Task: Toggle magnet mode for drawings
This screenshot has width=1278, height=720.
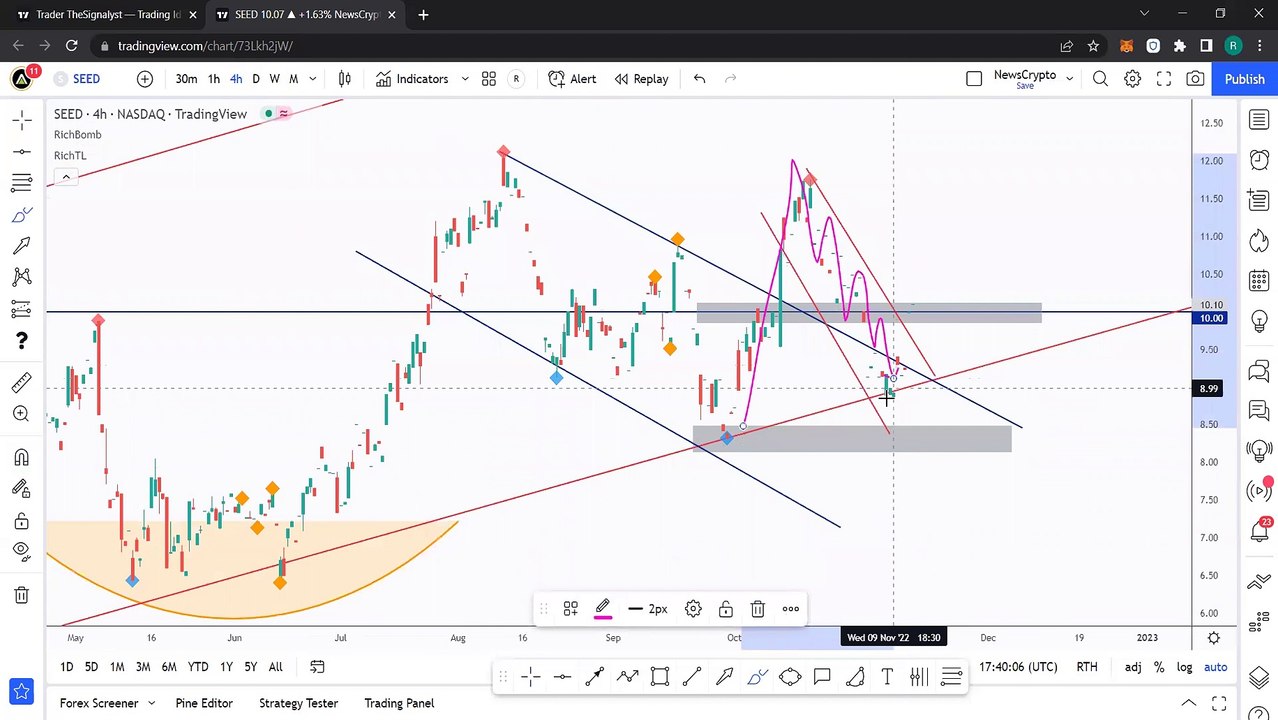Action: [22, 457]
